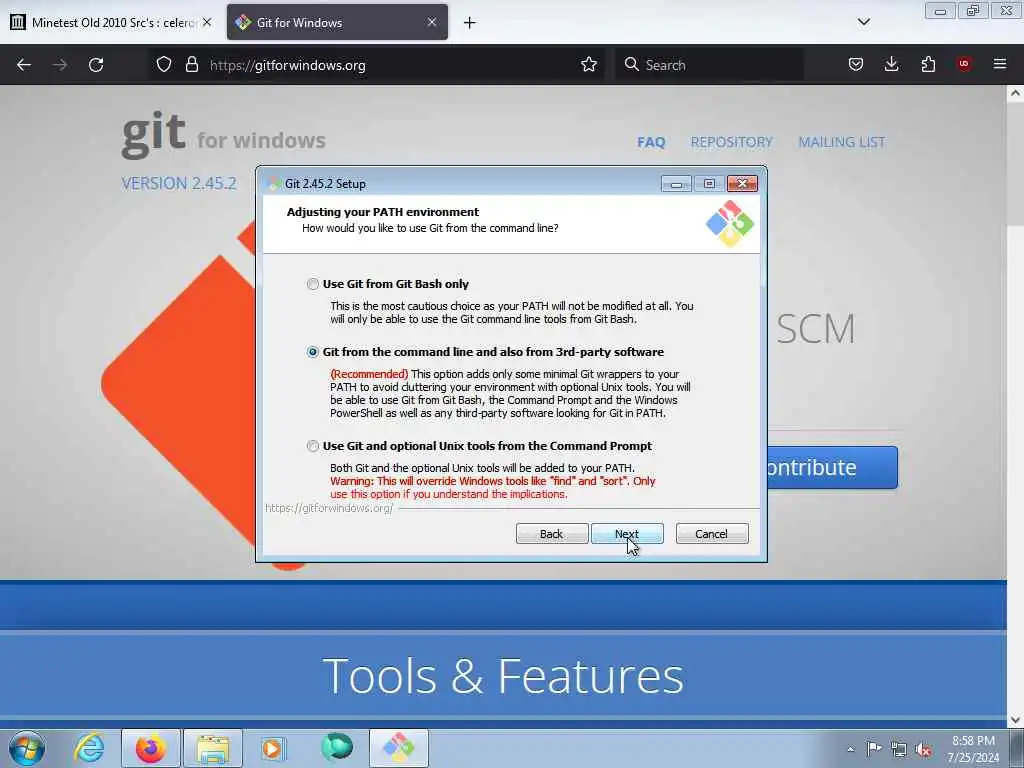The height and width of the screenshot is (768, 1024).
Task: Bookmark this page with the star icon
Action: [589, 65]
